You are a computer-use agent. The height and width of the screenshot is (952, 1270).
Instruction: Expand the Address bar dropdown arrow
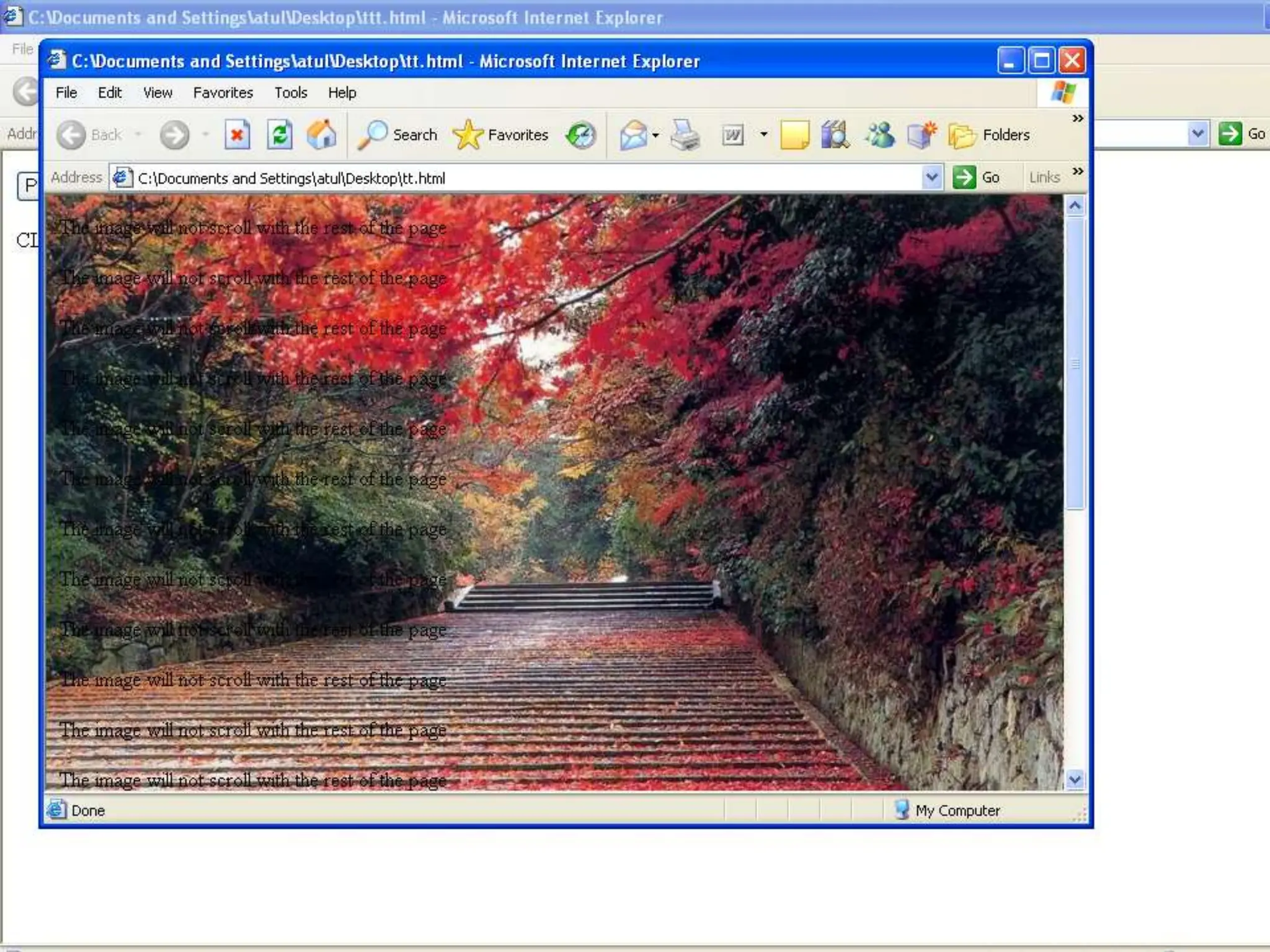[x=931, y=178]
